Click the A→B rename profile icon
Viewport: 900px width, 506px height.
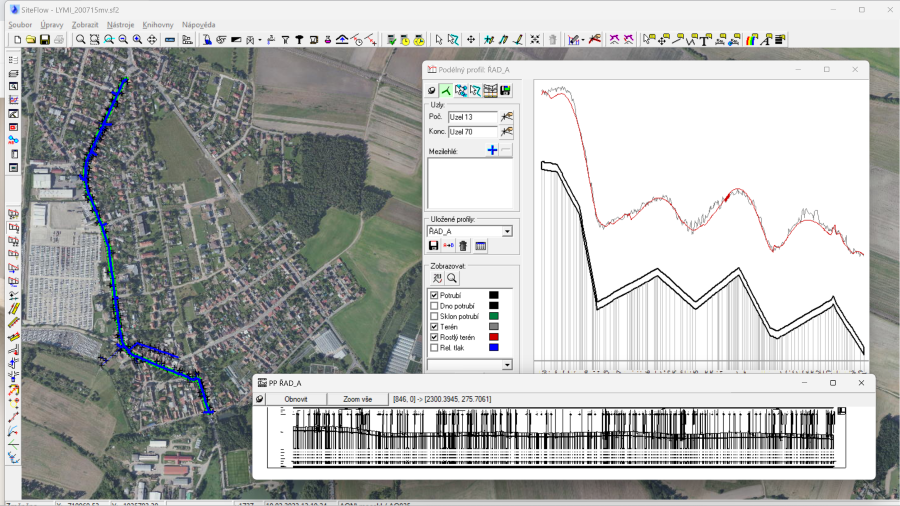point(448,246)
